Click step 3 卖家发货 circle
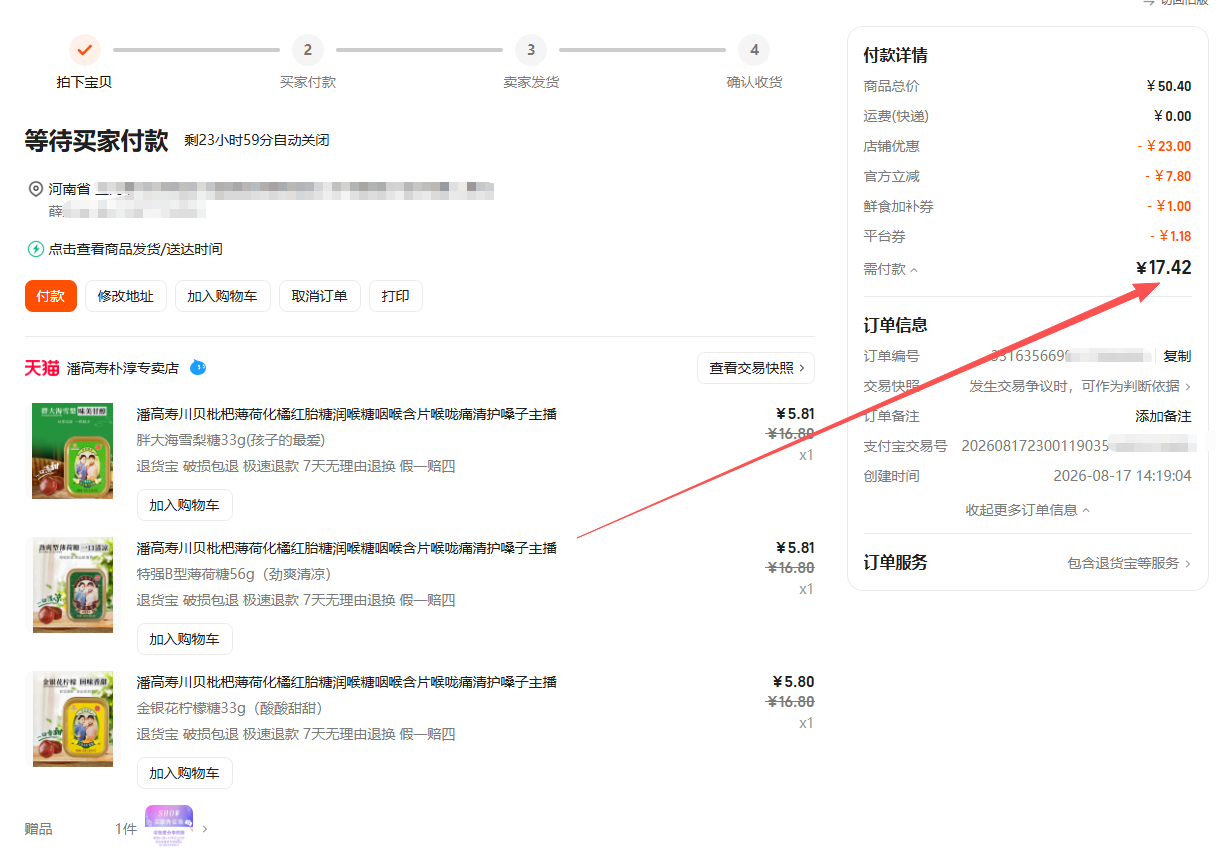 pyautogui.click(x=531, y=49)
